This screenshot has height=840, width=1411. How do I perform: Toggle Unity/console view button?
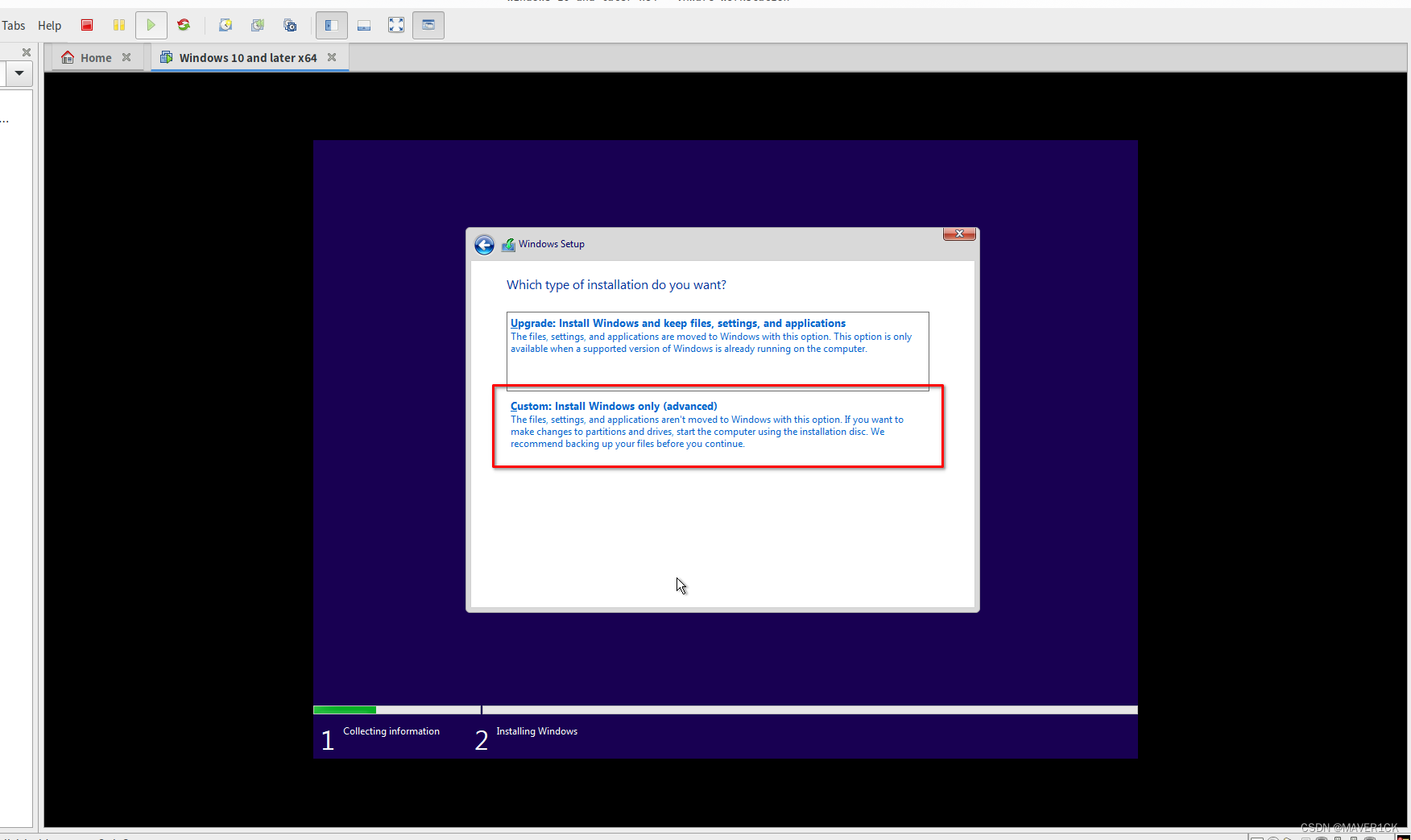tap(428, 25)
